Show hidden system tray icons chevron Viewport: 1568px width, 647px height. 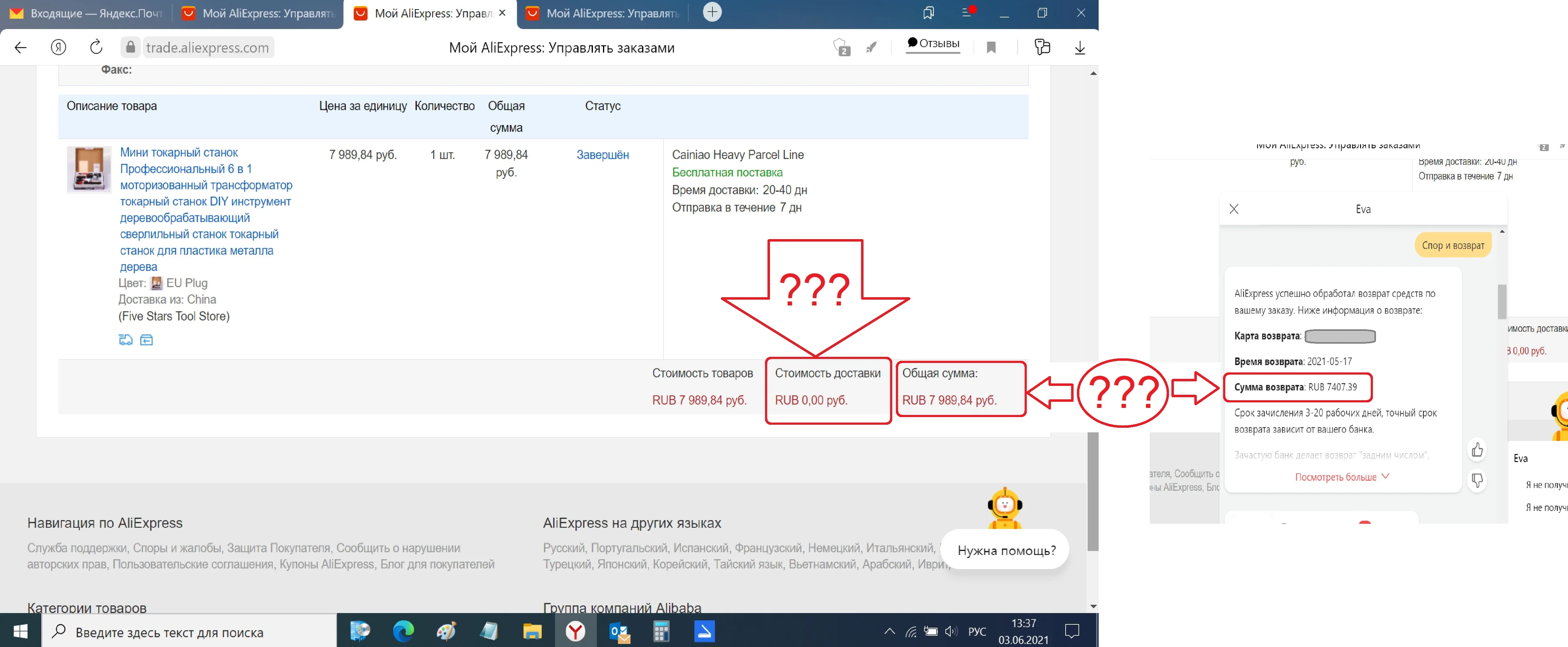click(889, 631)
